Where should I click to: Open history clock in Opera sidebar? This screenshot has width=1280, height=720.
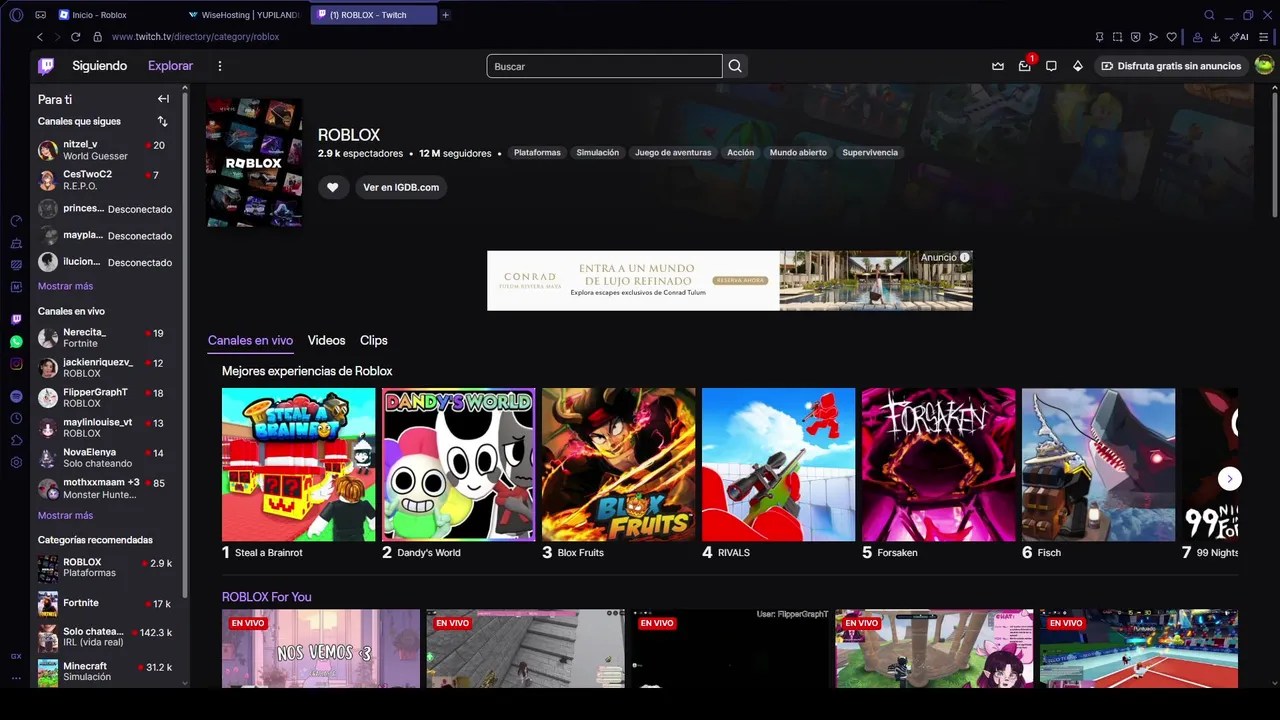click(16, 419)
